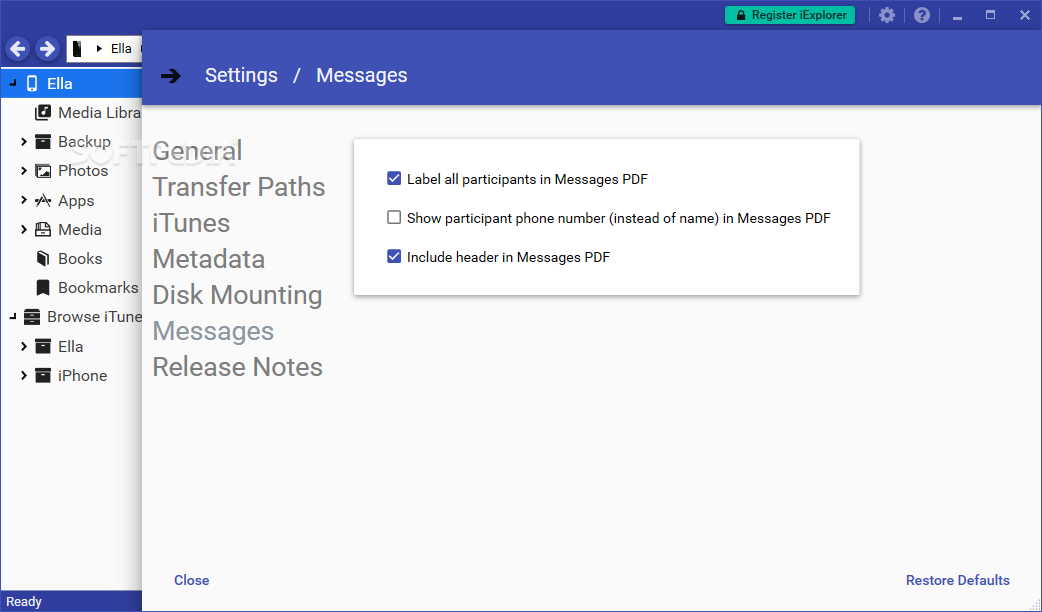
Task: Select the iPhone backup label
Action: pos(82,375)
